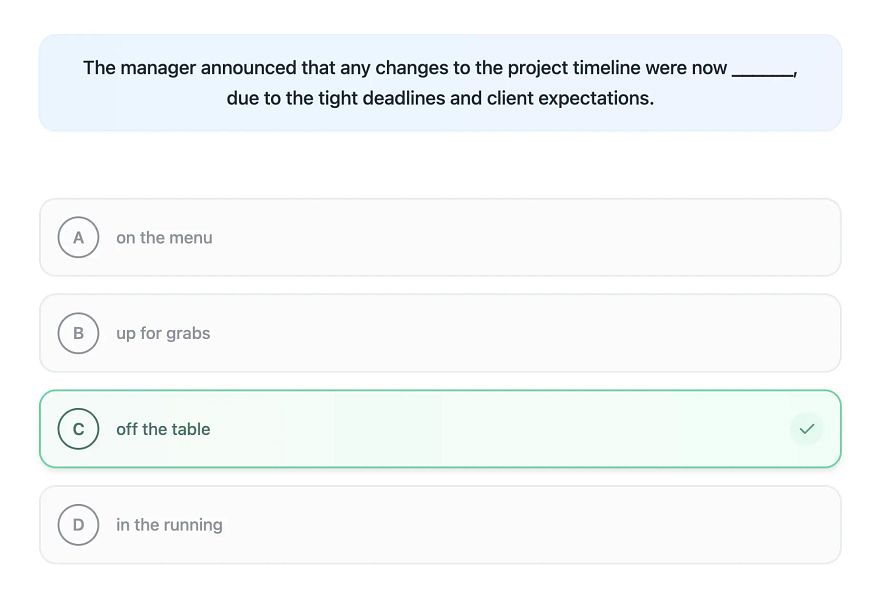This screenshot has width=887, height=600.
Task: Choose the answer text "up for grabs"
Action: coord(163,334)
